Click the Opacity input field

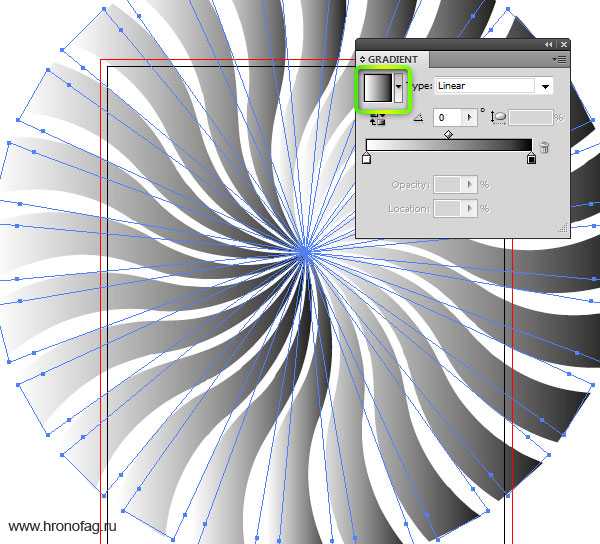pyautogui.click(x=448, y=185)
